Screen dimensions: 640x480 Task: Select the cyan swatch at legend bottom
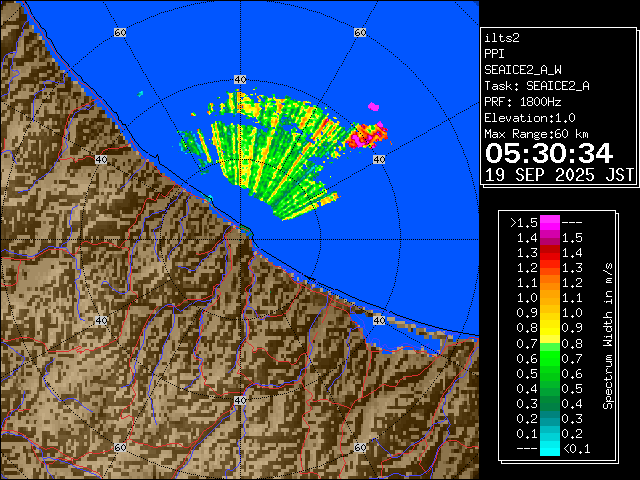pyautogui.click(x=549, y=448)
